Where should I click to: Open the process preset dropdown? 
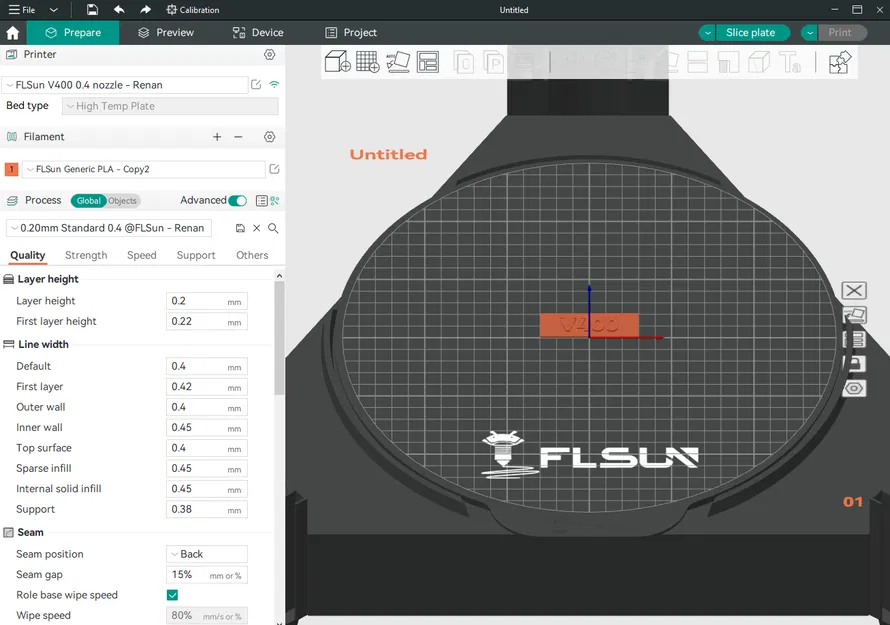[x=108, y=228]
